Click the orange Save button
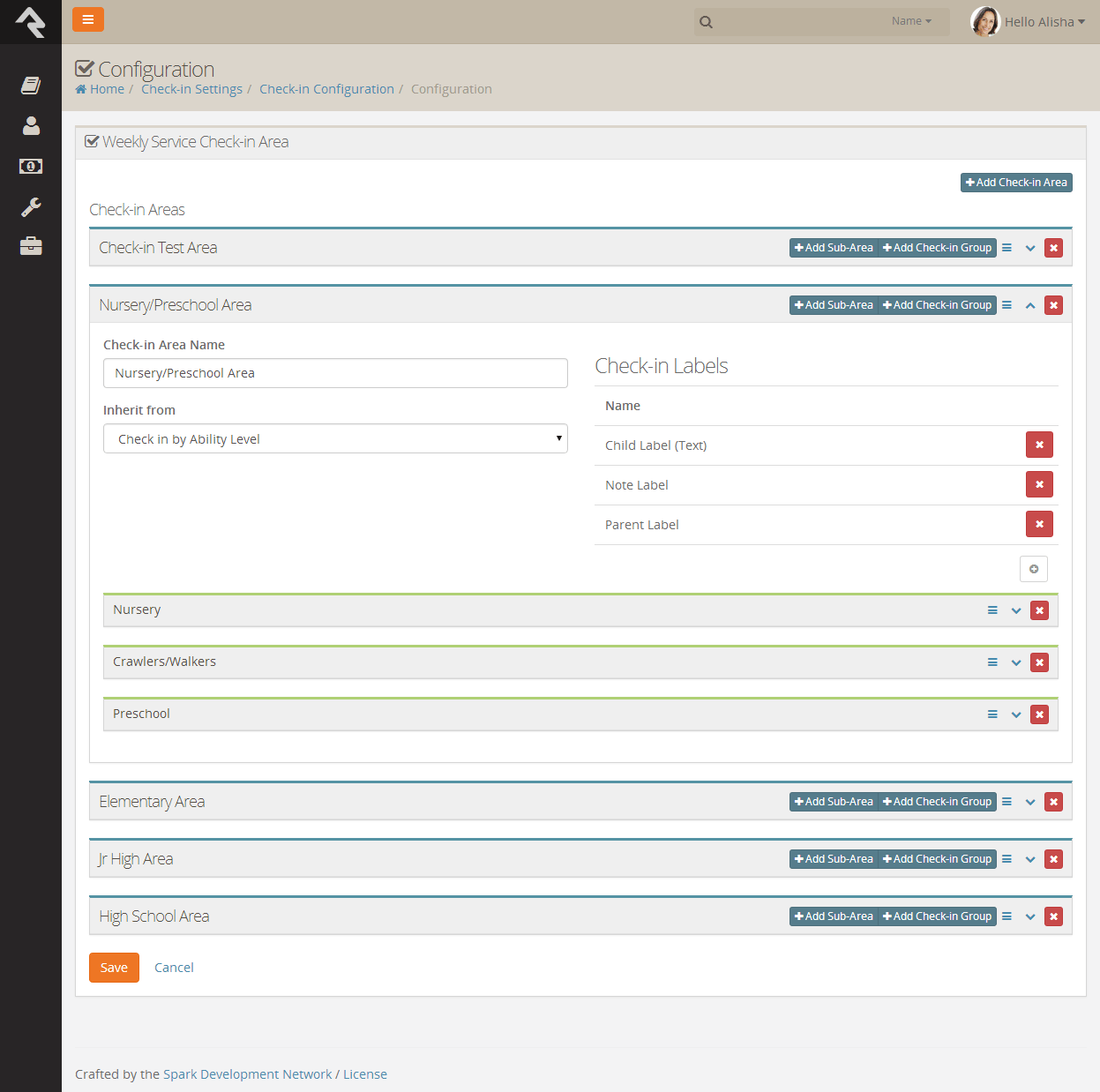This screenshot has width=1100, height=1092. tap(114, 968)
